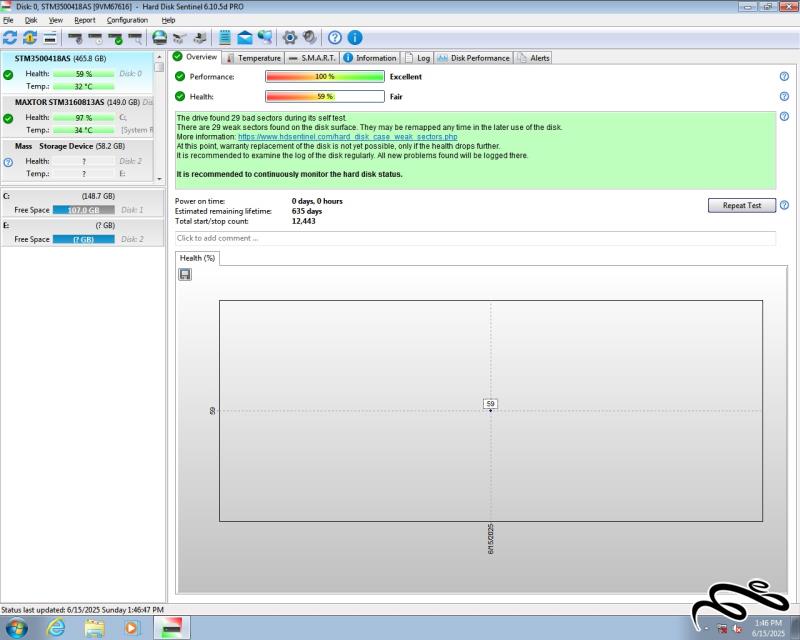Screen dimensions: 800x640
Task: Click the help icon beside the green message box
Action: pyautogui.click(x=784, y=116)
